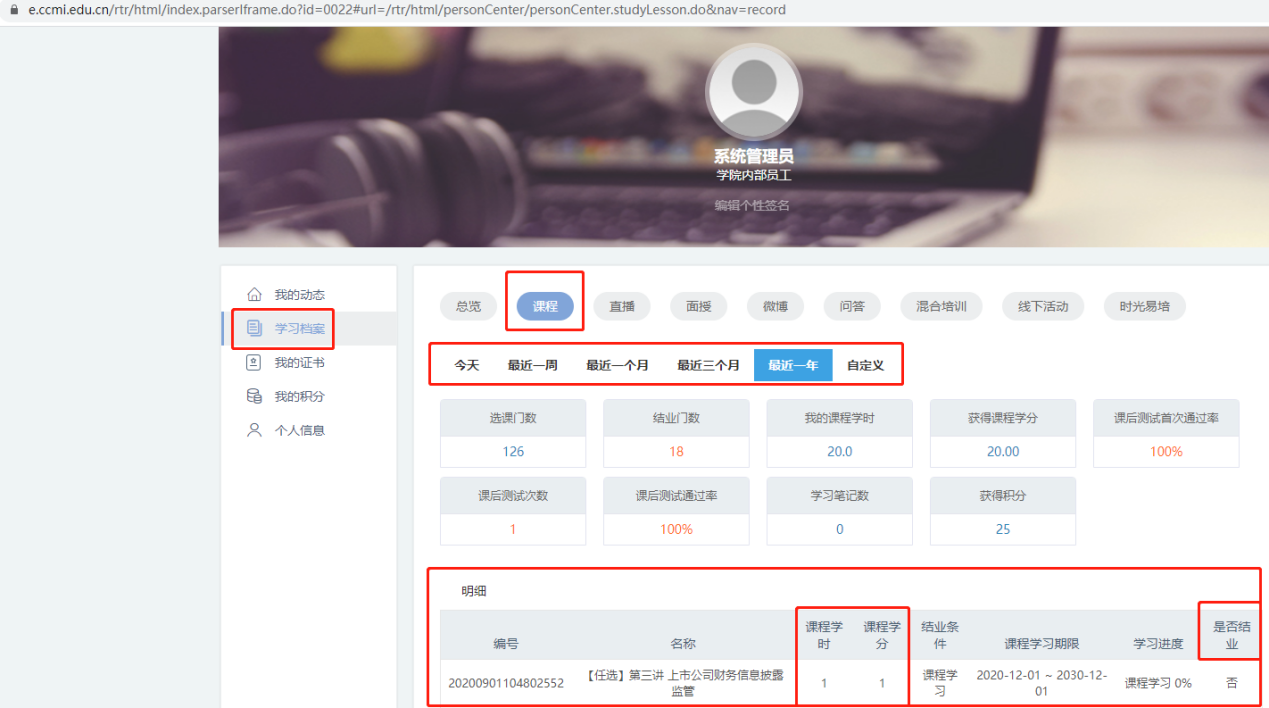Screen dimensions: 1269x708
Task: Click the 选课门数 value 126
Action: click(513, 451)
